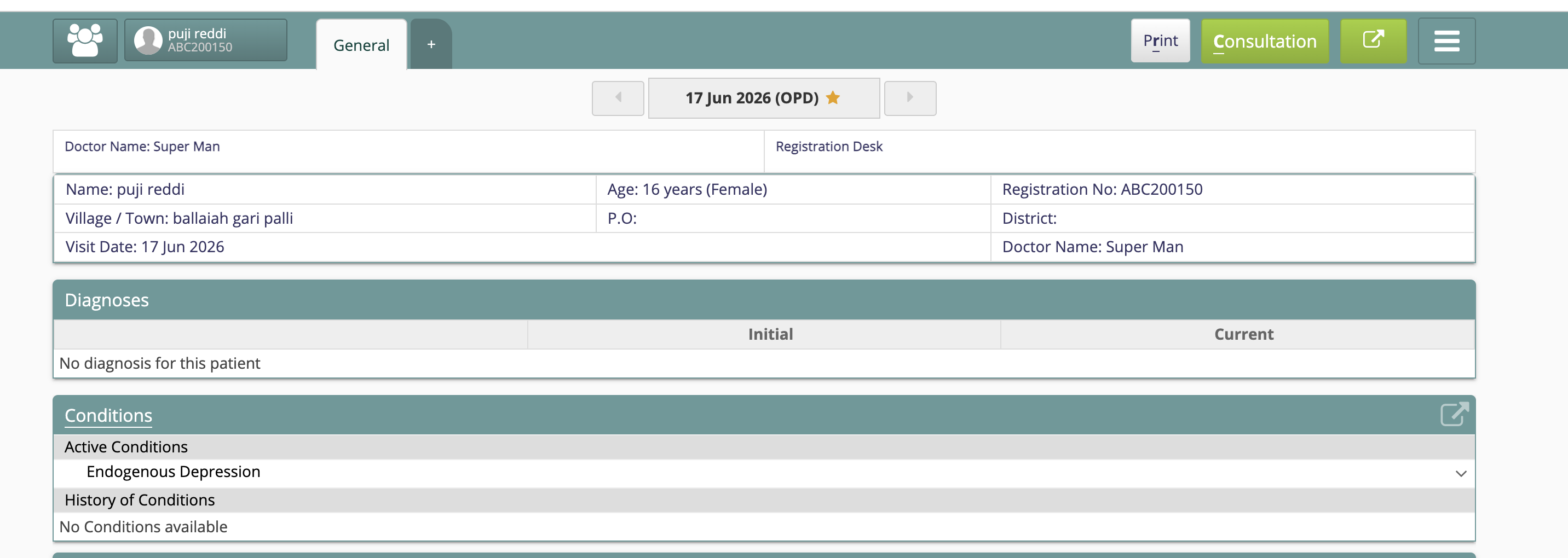The height and width of the screenshot is (558, 1568).
Task: Click No diagnosis for this patient text
Action: [159, 363]
